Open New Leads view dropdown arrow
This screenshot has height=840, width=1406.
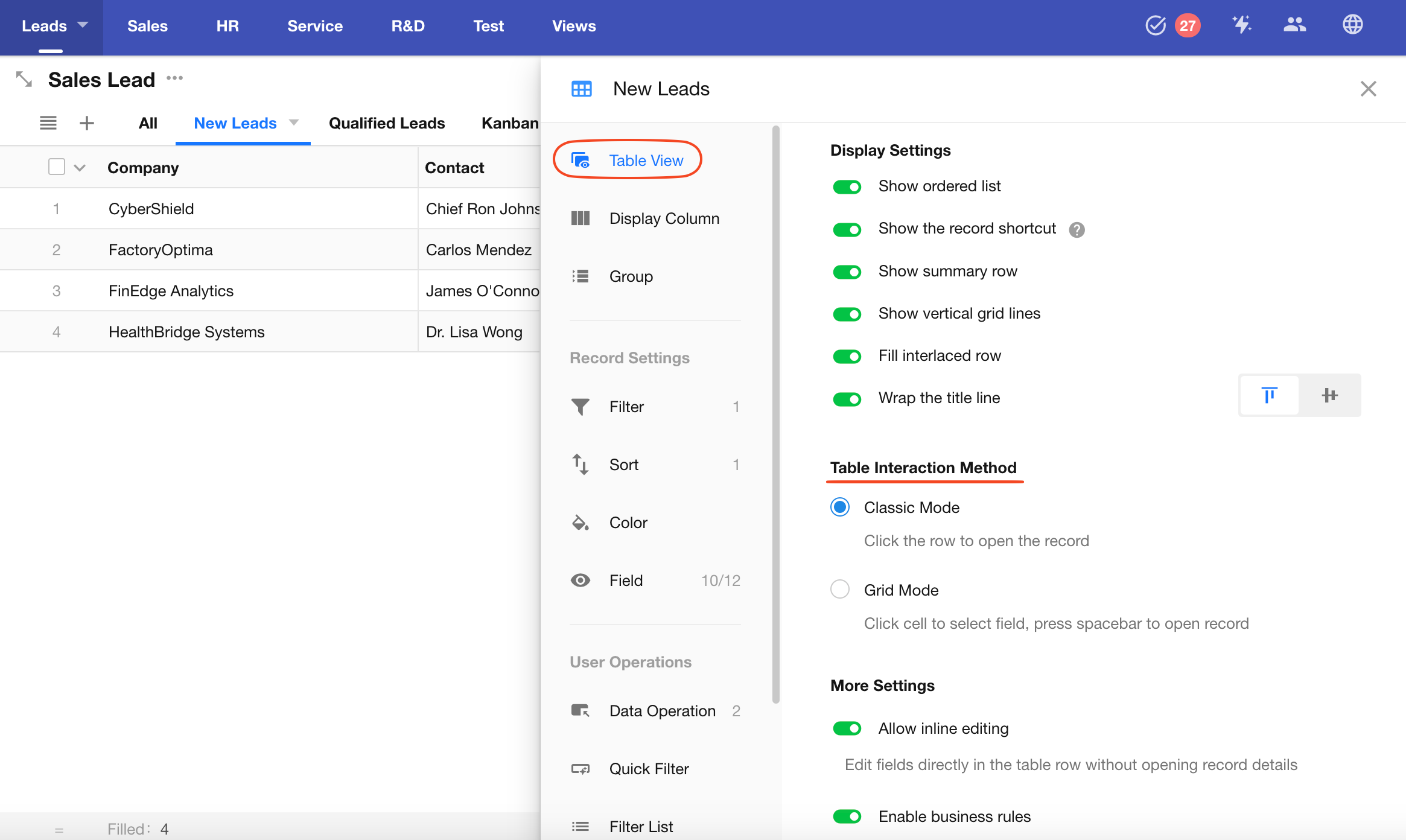(x=294, y=122)
